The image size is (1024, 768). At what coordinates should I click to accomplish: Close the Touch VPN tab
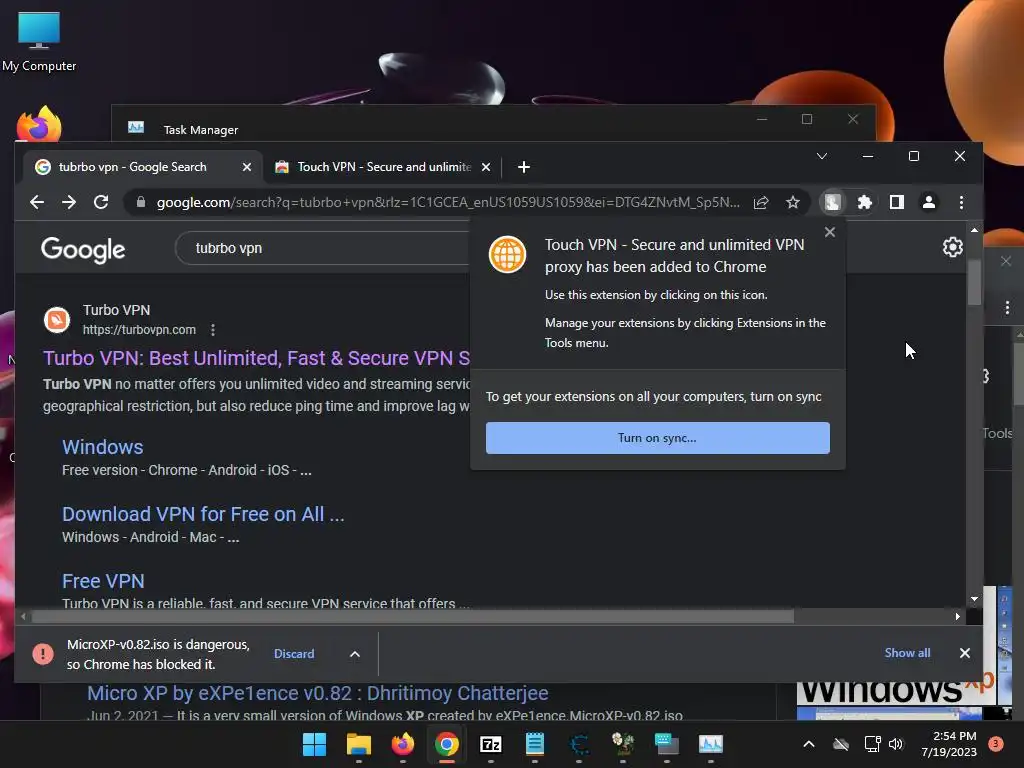click(x=486, y=167)
